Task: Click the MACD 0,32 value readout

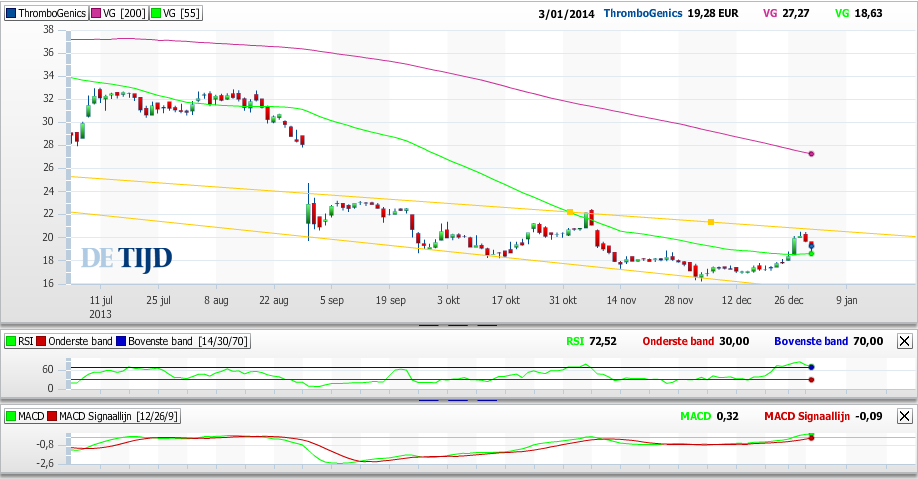Action: [709, 416]
